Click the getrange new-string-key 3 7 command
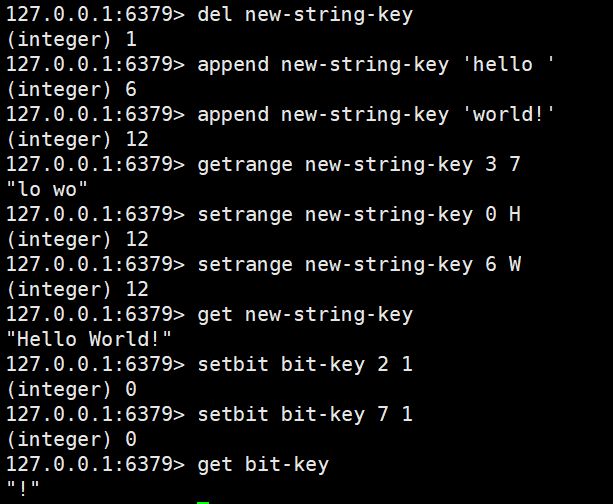The height and width of the screenshot is (504, 613). (x=359, y=165)
